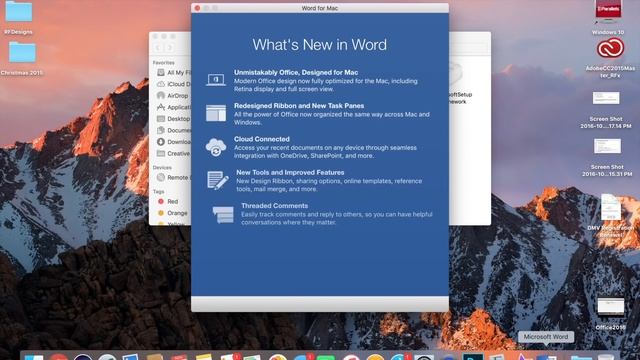The image size is (640, 360).
Task: Select the Screen Shot 17.14 PM file
Action: coord(606,110)
